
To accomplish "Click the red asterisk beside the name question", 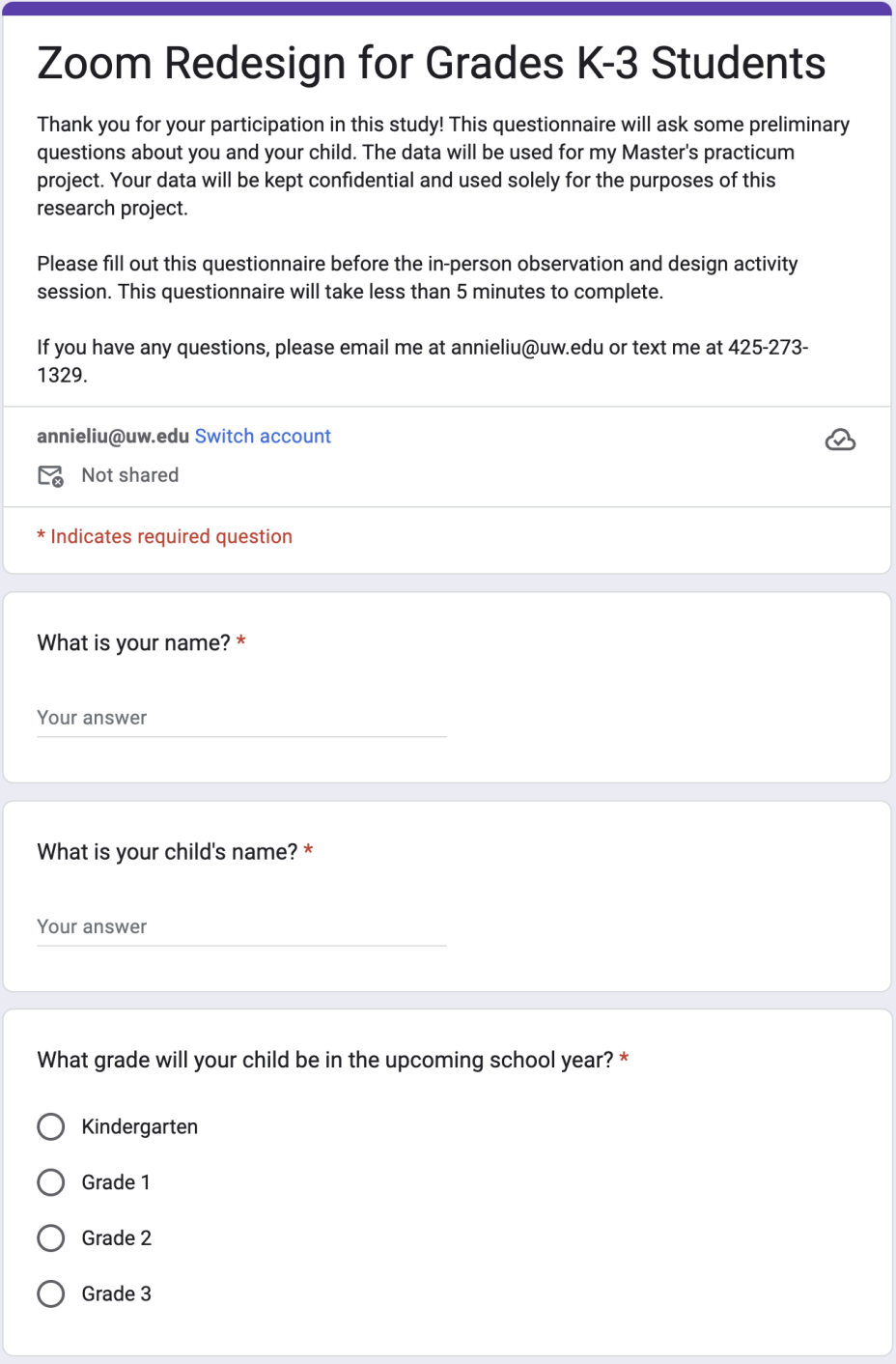I will click(241, 641).
